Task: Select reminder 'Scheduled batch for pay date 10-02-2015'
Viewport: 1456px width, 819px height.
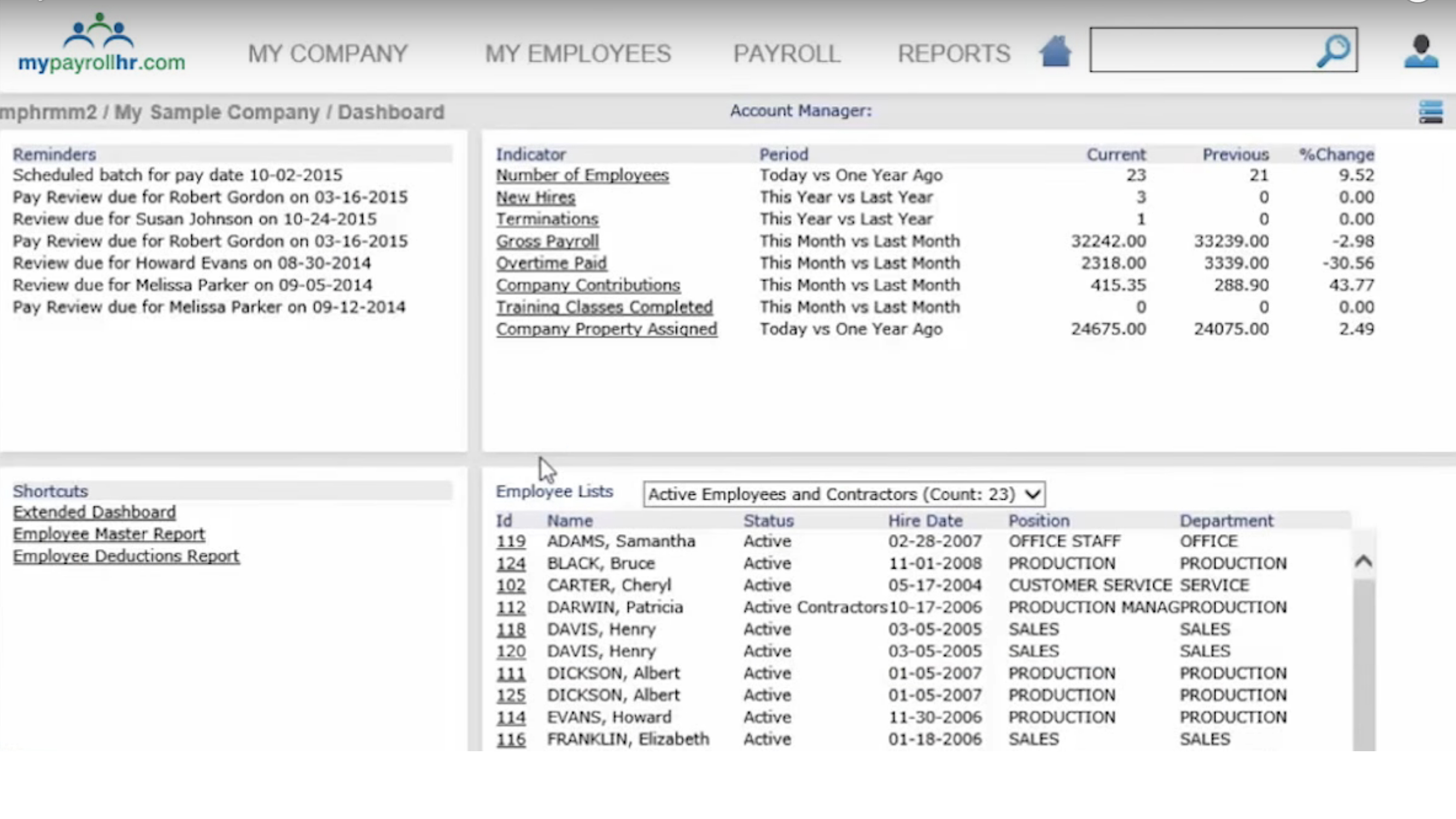Action: pos(178,175)
